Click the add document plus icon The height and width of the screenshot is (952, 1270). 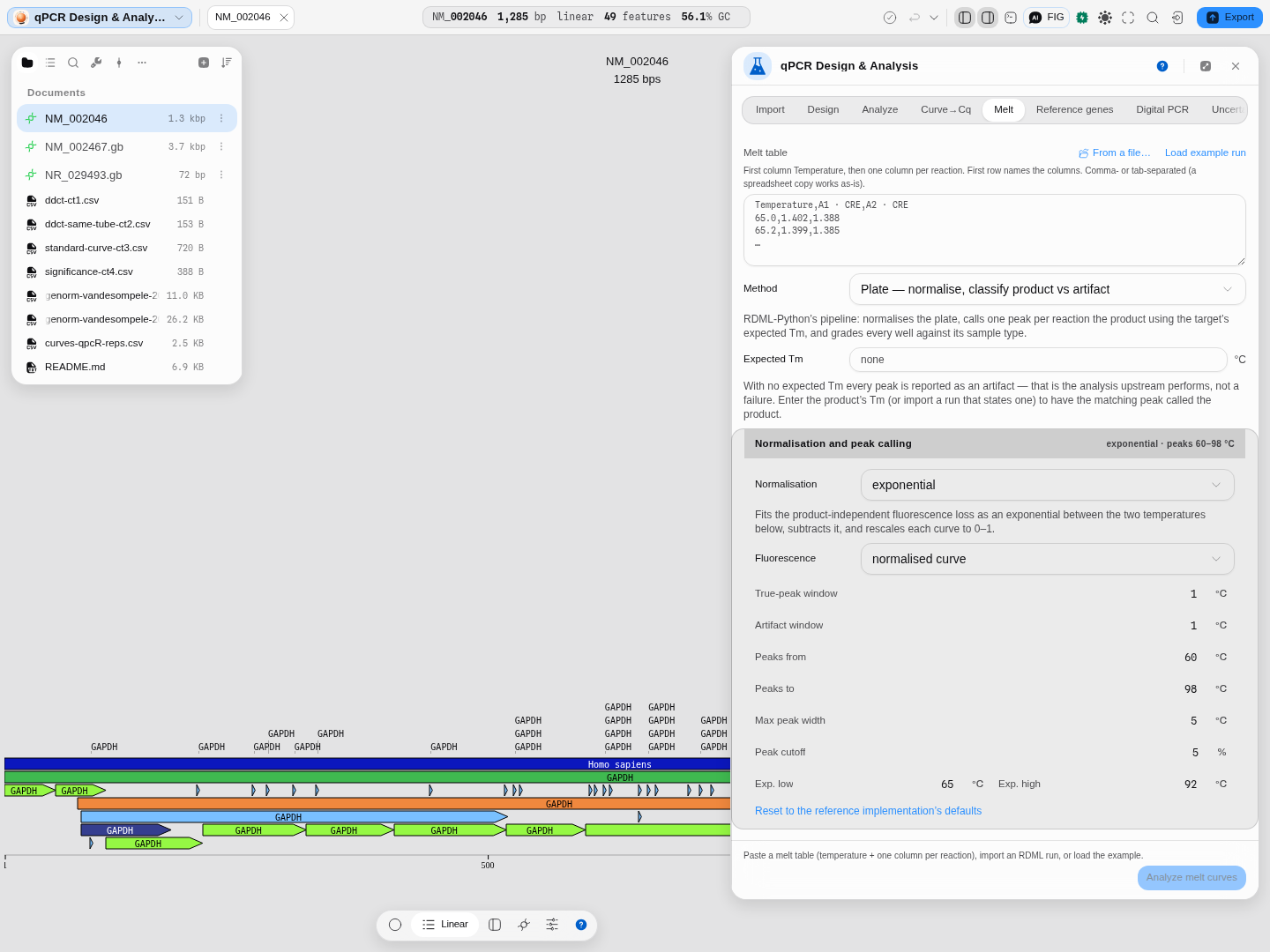tap(204, 63)
